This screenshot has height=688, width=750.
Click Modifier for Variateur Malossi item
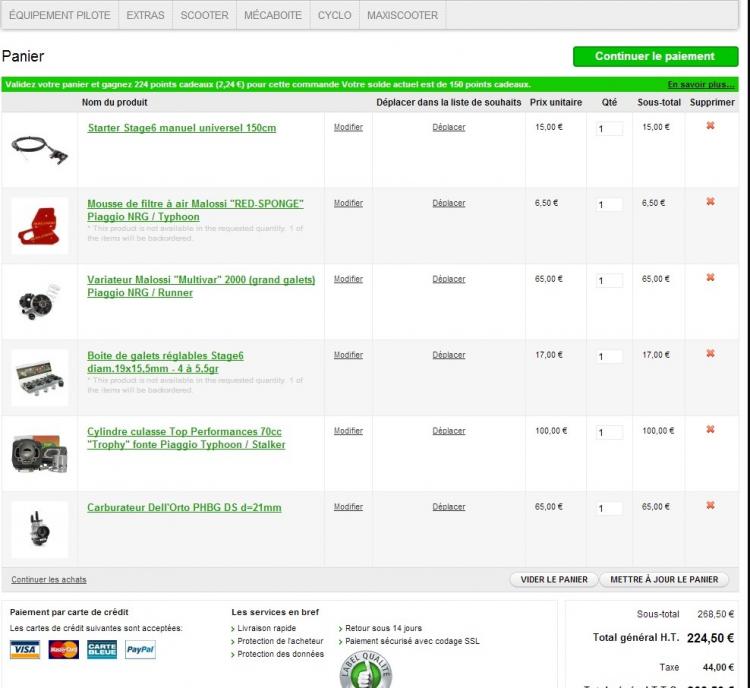pyautogui.click(x=348, y=279)
